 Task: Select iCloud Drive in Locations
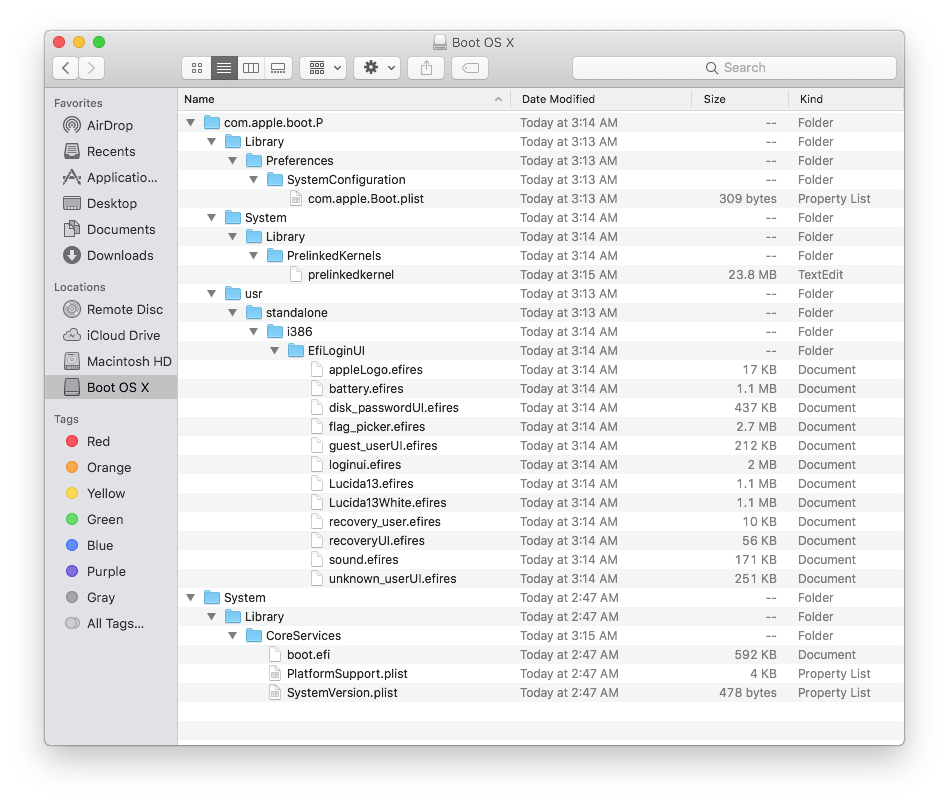[111, 335]
